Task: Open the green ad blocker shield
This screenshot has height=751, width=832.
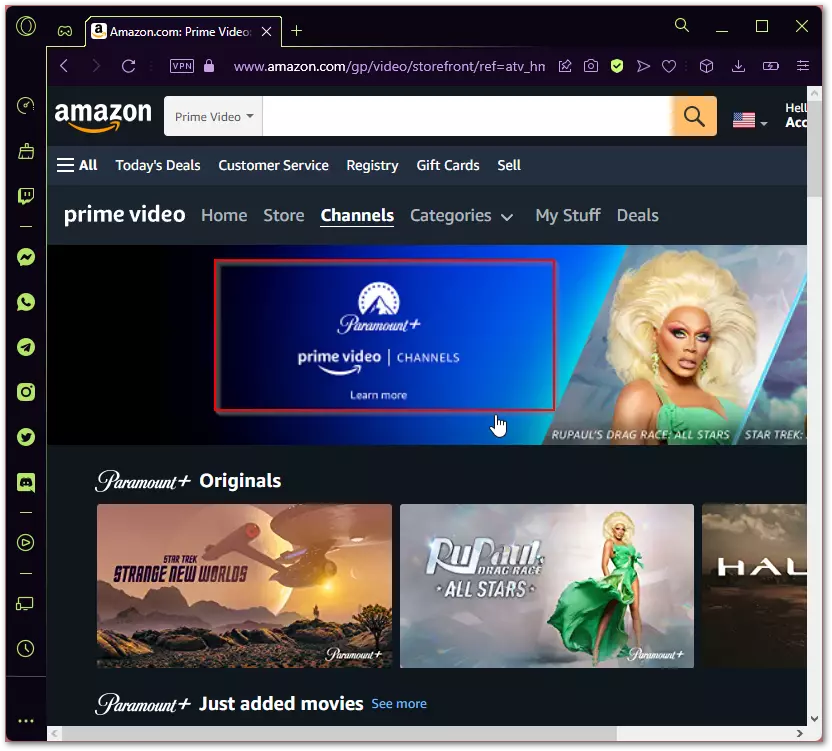Action: [617, 66]
